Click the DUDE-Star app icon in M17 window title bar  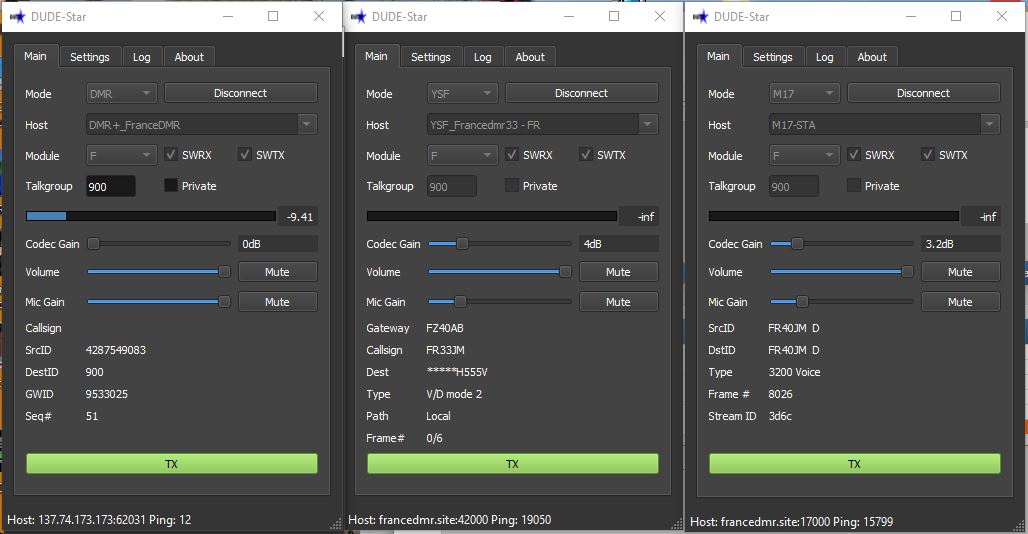click(x=700, y=16)
